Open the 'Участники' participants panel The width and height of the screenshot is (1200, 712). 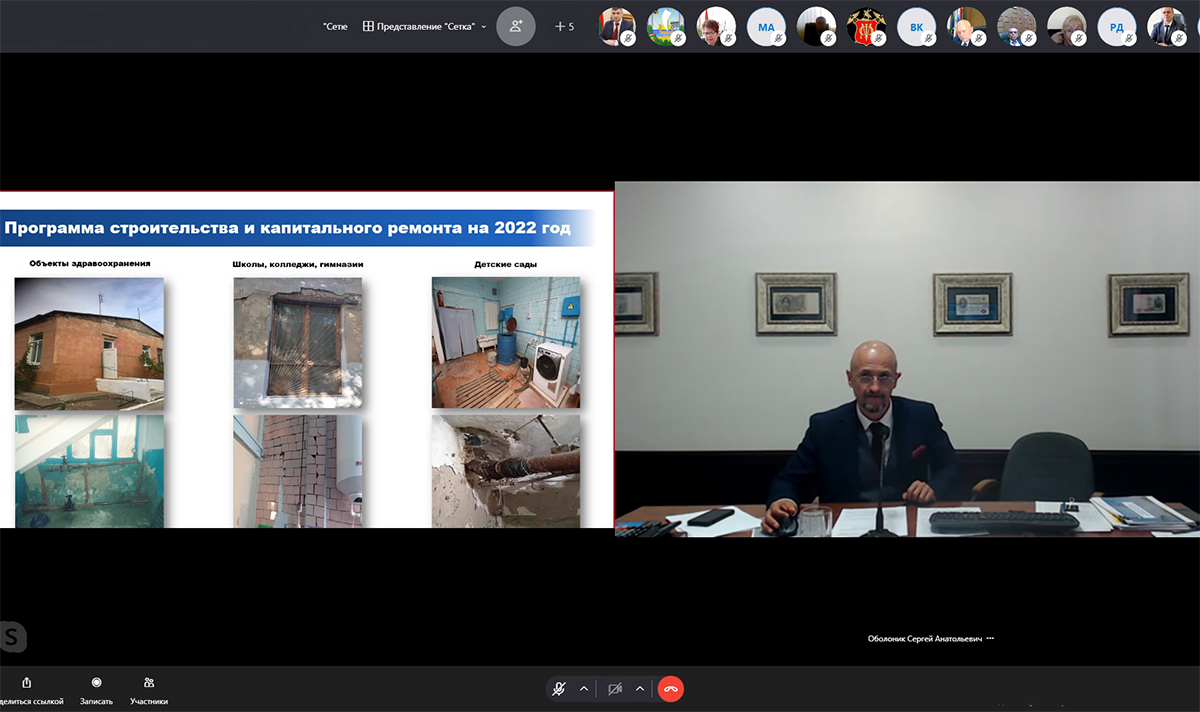(x=149, y=683)
